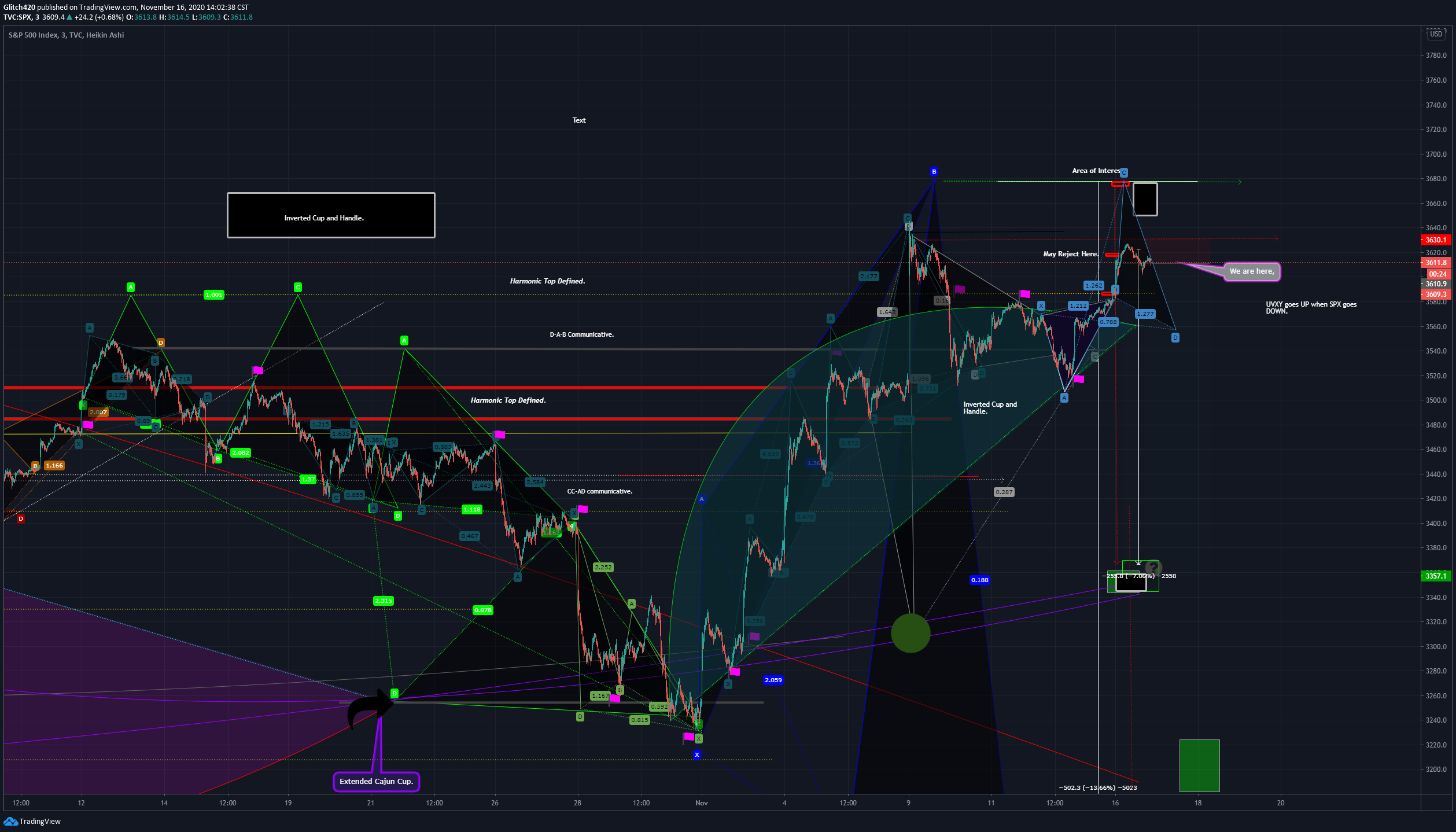Open the Glitch420 author profile link

click(x=19, y=8)
